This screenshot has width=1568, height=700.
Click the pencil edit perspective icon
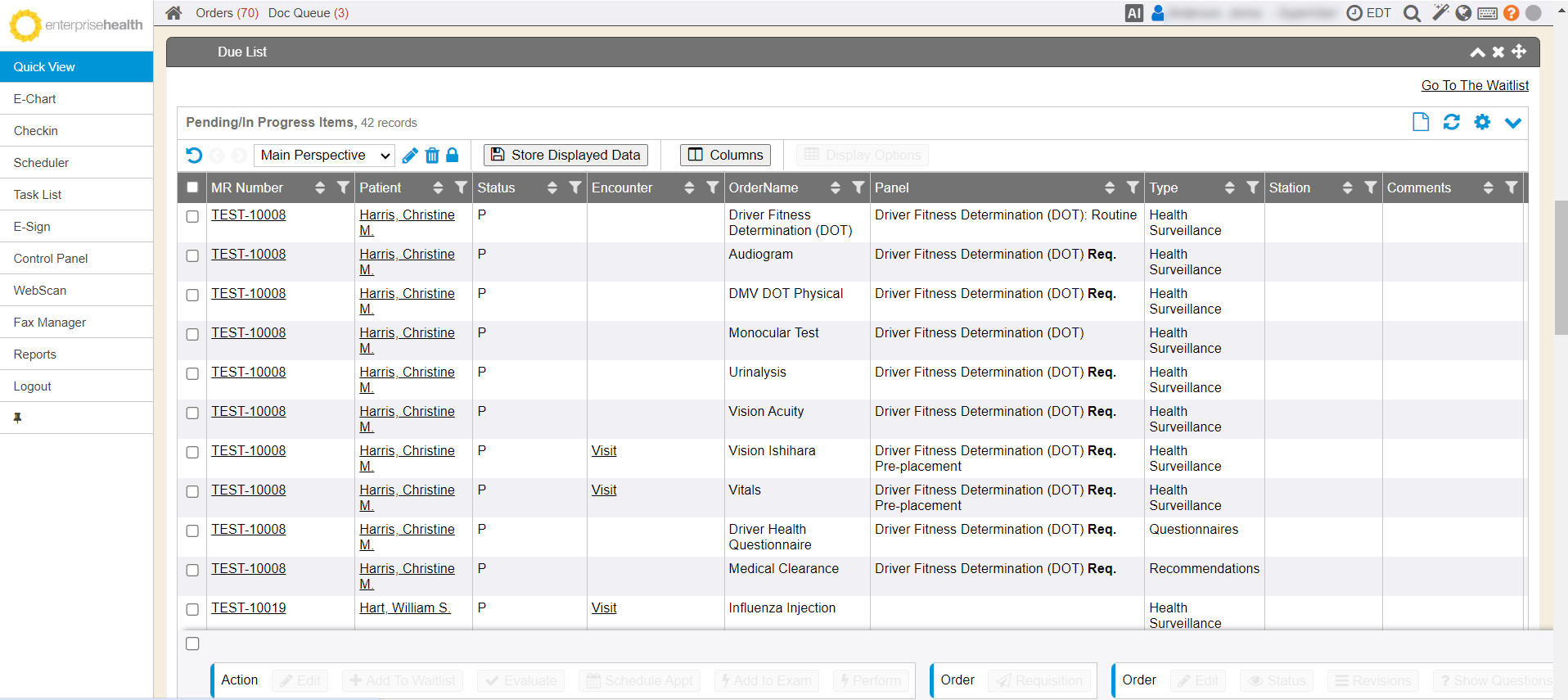click(x=410, y=156)
